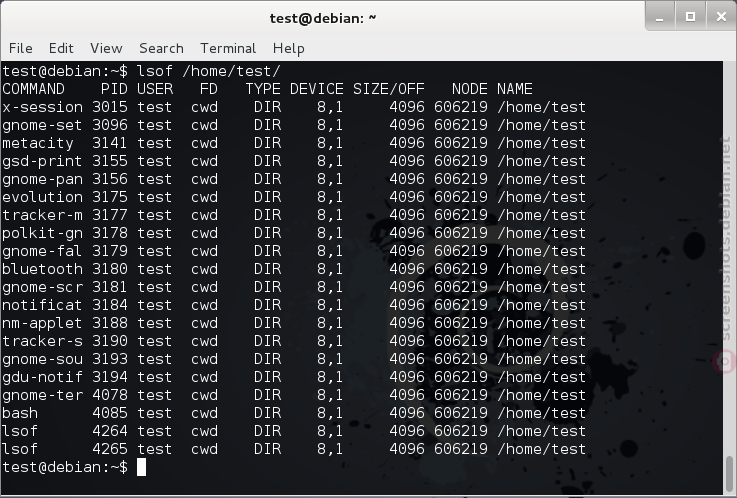The image size is (737, 498).
Task: Click the 'nm-applet' command entry
Action: [42, 323]
